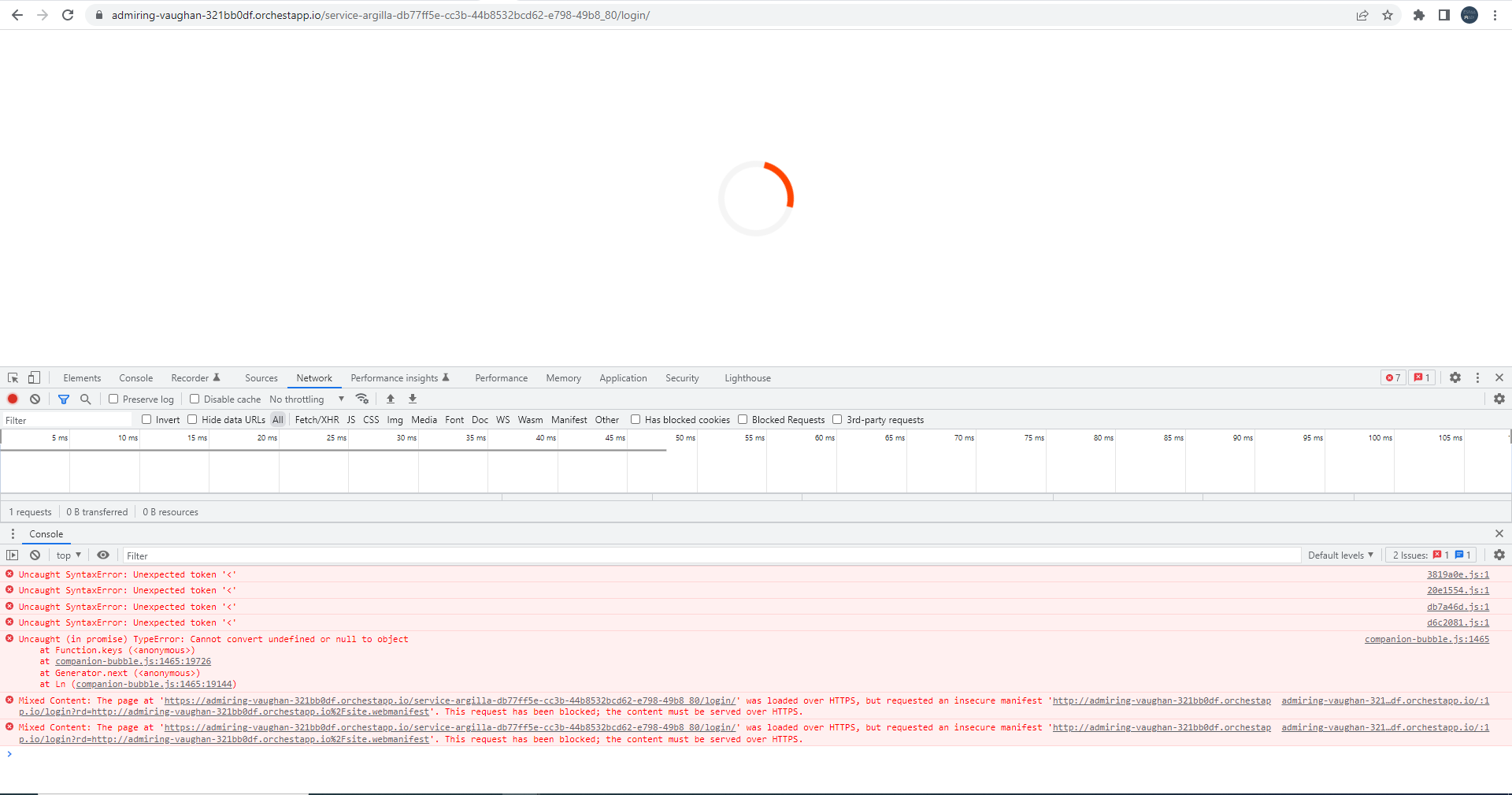Image resolution: width=1512 pixels, height=795 pixels.
Task: Toggle the device emulation toolbar
Action: click(x=34, y=377)
